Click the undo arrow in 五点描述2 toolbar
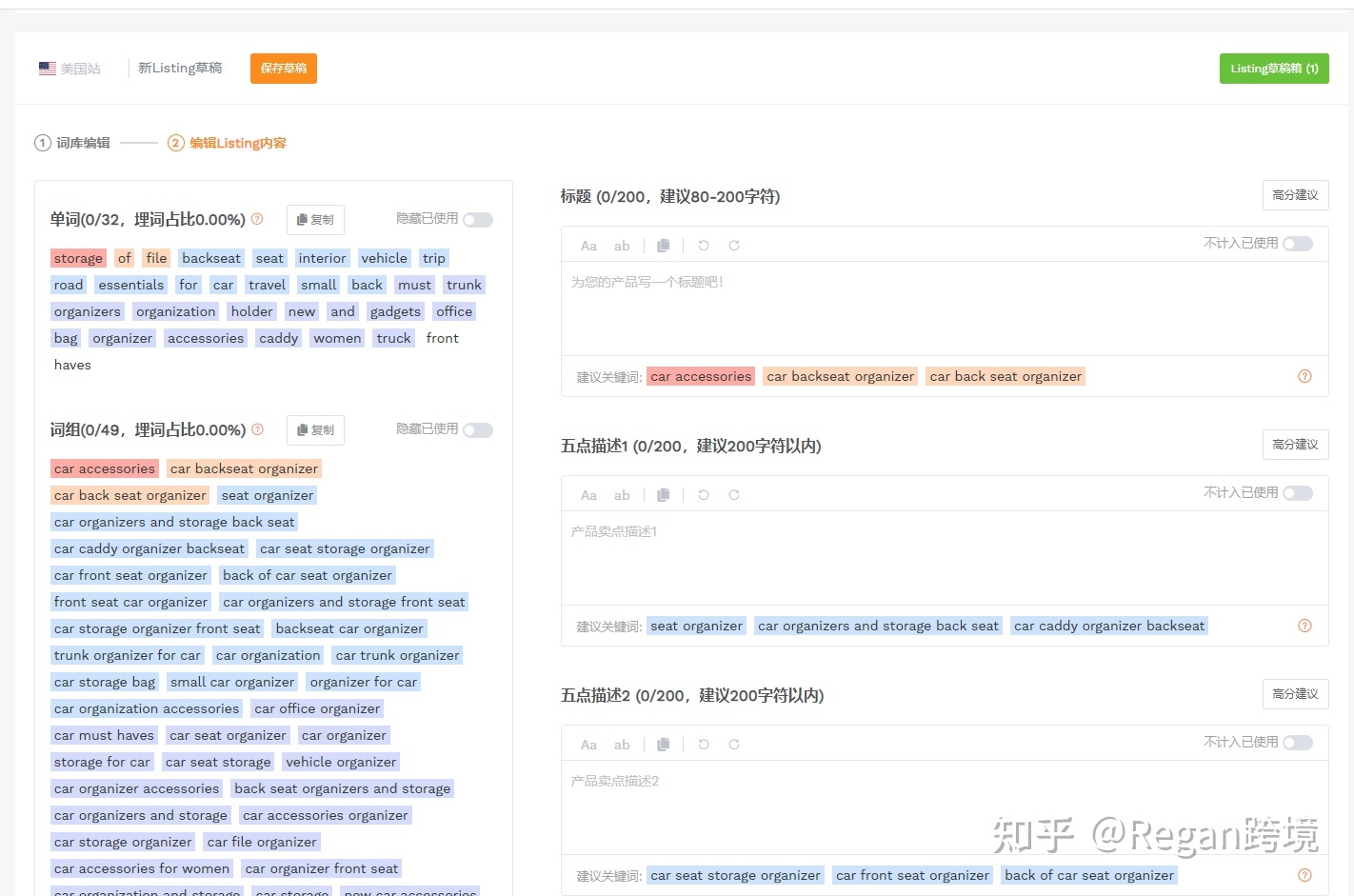 (x=704, y=744)
